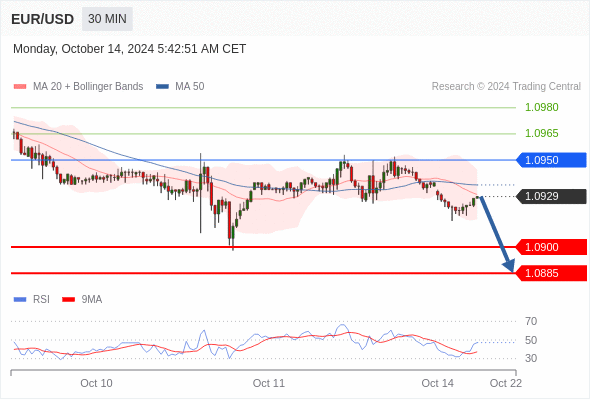The width and height of the screenshot is (590, 400).
Task: Click the MA 50 blue legend swatch
Action: (163, 87)
